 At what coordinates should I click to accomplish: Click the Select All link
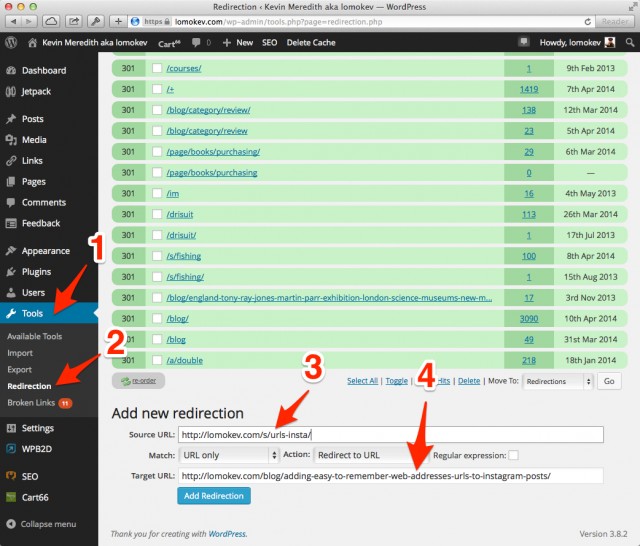pyautogui.click(x=362, y=381)
